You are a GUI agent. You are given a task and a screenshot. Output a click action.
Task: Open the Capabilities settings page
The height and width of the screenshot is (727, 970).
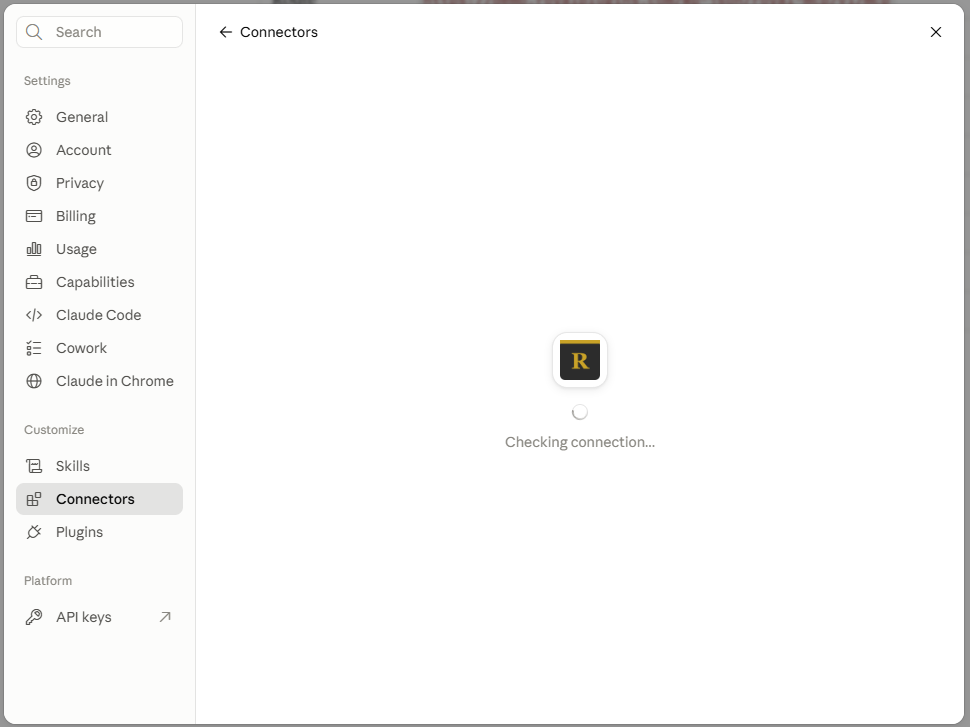[x=100, y=282]
